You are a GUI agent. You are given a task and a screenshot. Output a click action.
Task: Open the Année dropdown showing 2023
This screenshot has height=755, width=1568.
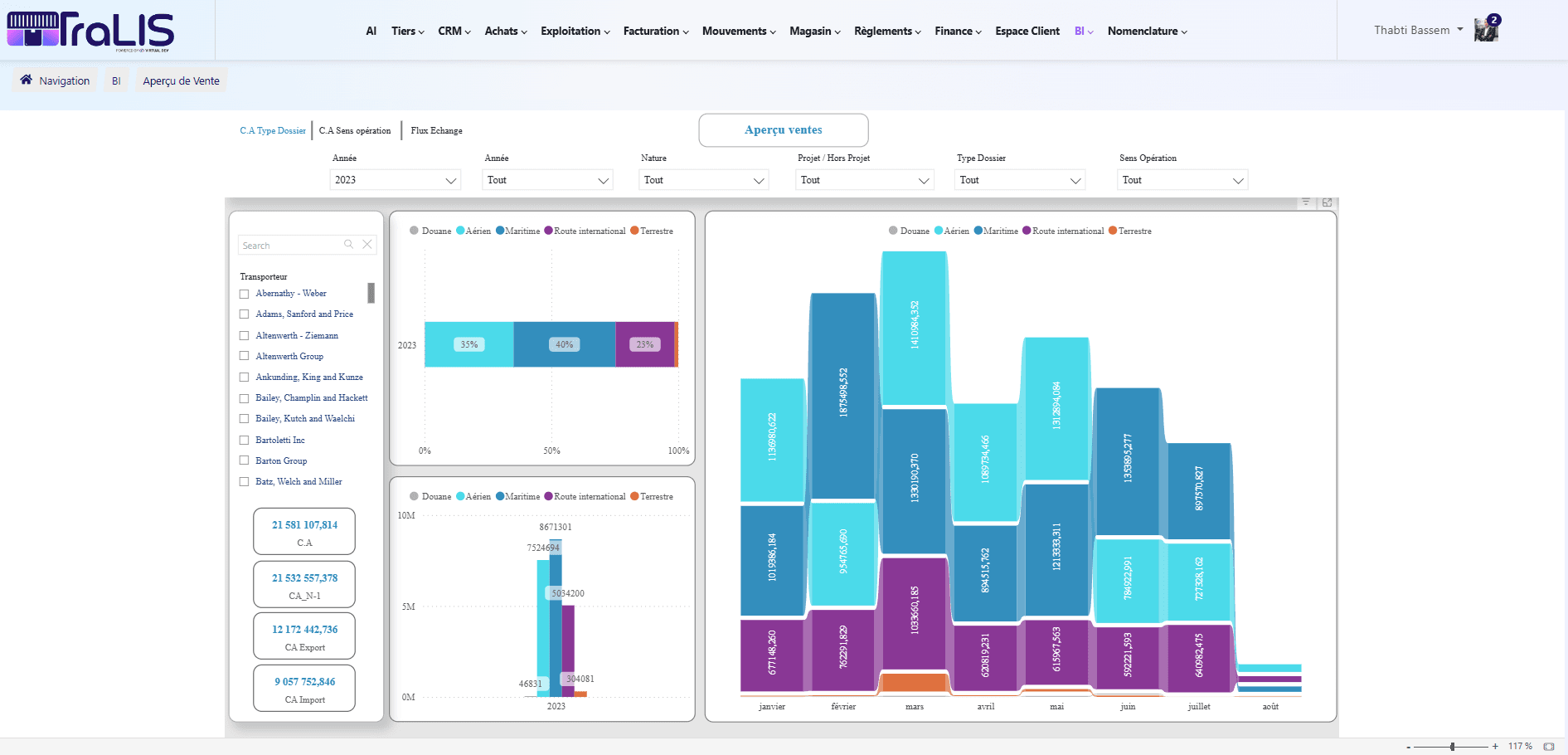pos(395,180)
